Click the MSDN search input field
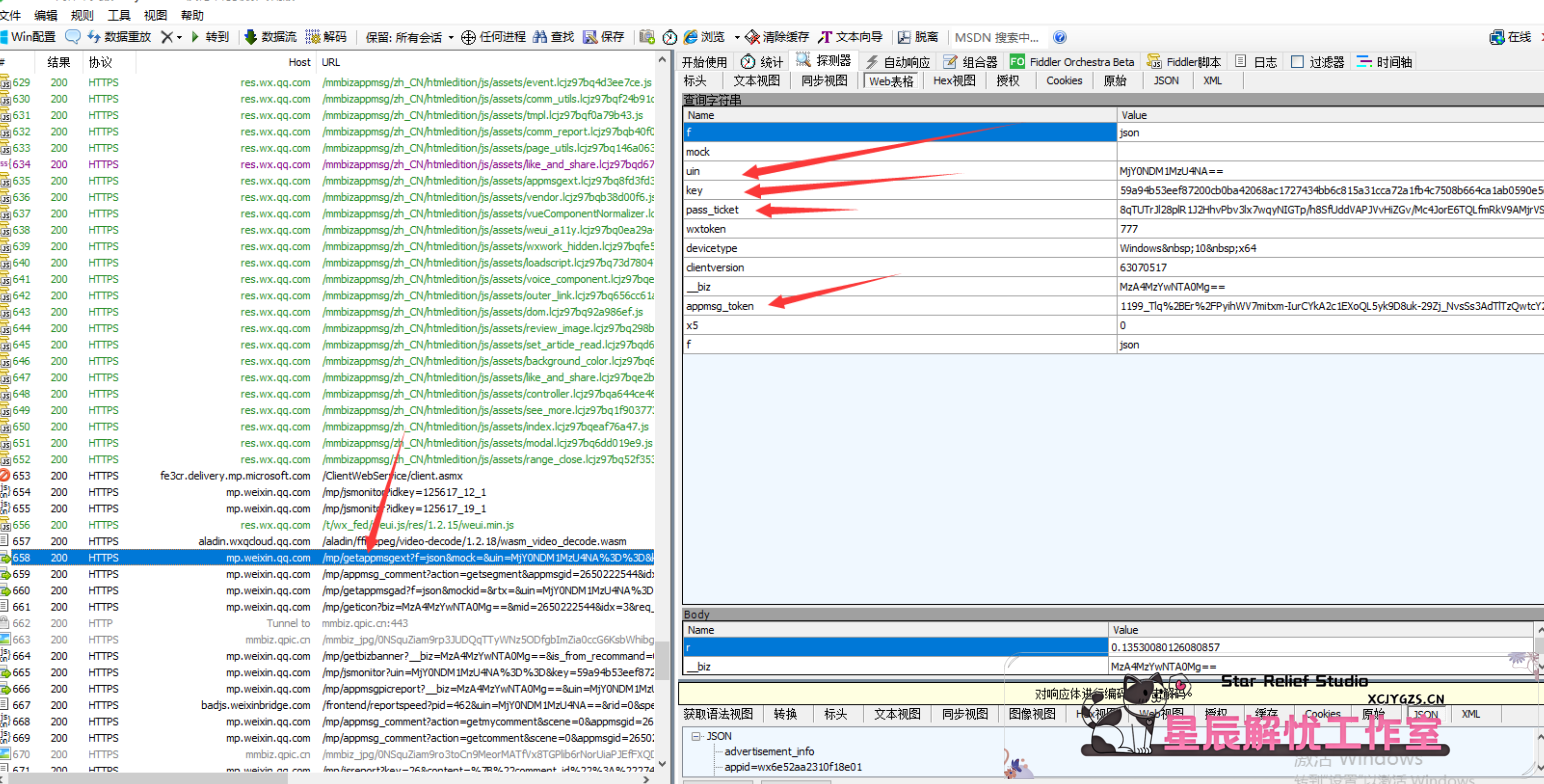The height and width of the screenshot is (784, 1544). click(x=998, y=37)
